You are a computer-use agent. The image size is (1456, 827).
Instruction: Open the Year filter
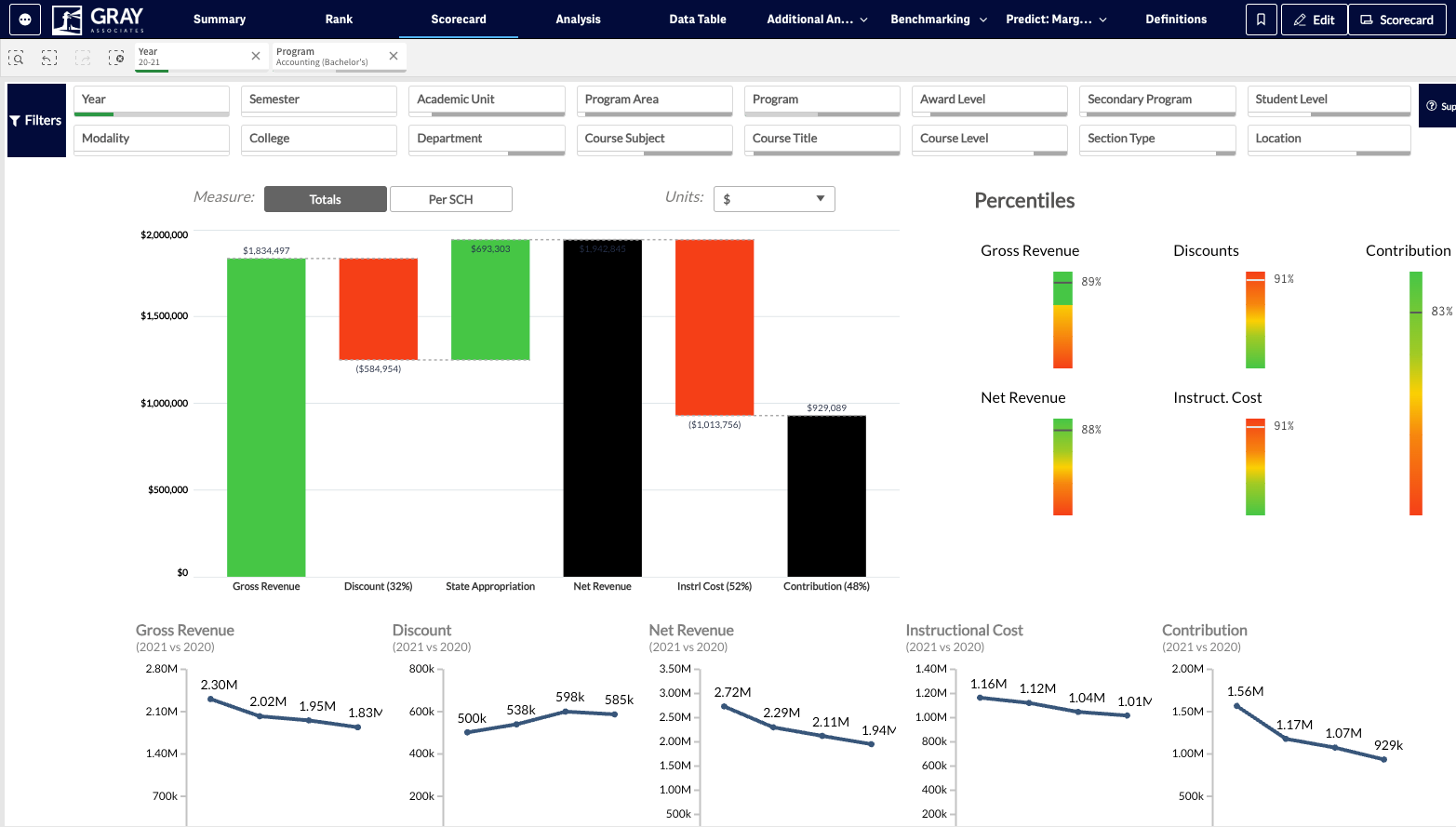click(152, 100)
